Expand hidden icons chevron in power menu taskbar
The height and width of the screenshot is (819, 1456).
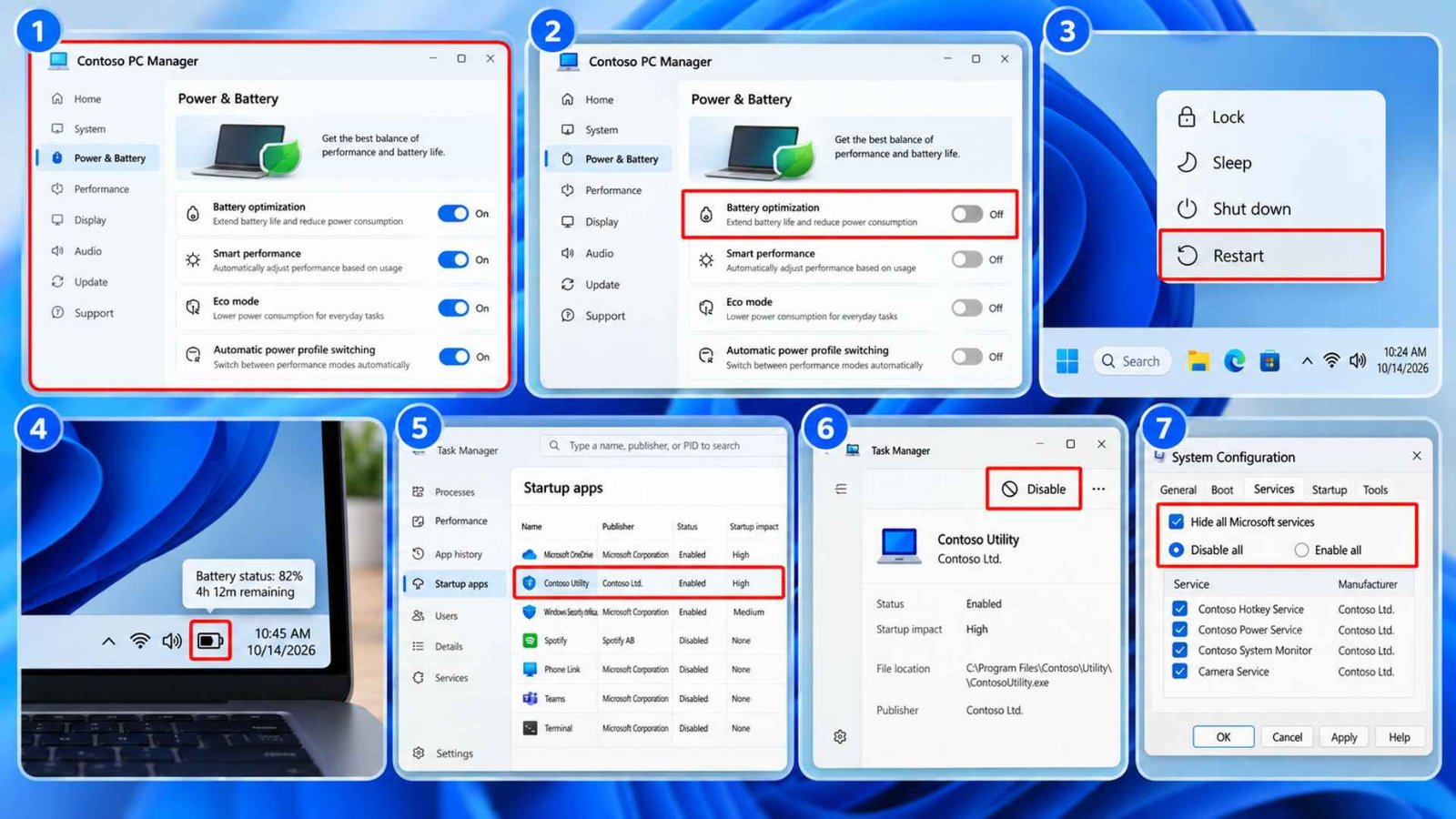pos(1307,361)
